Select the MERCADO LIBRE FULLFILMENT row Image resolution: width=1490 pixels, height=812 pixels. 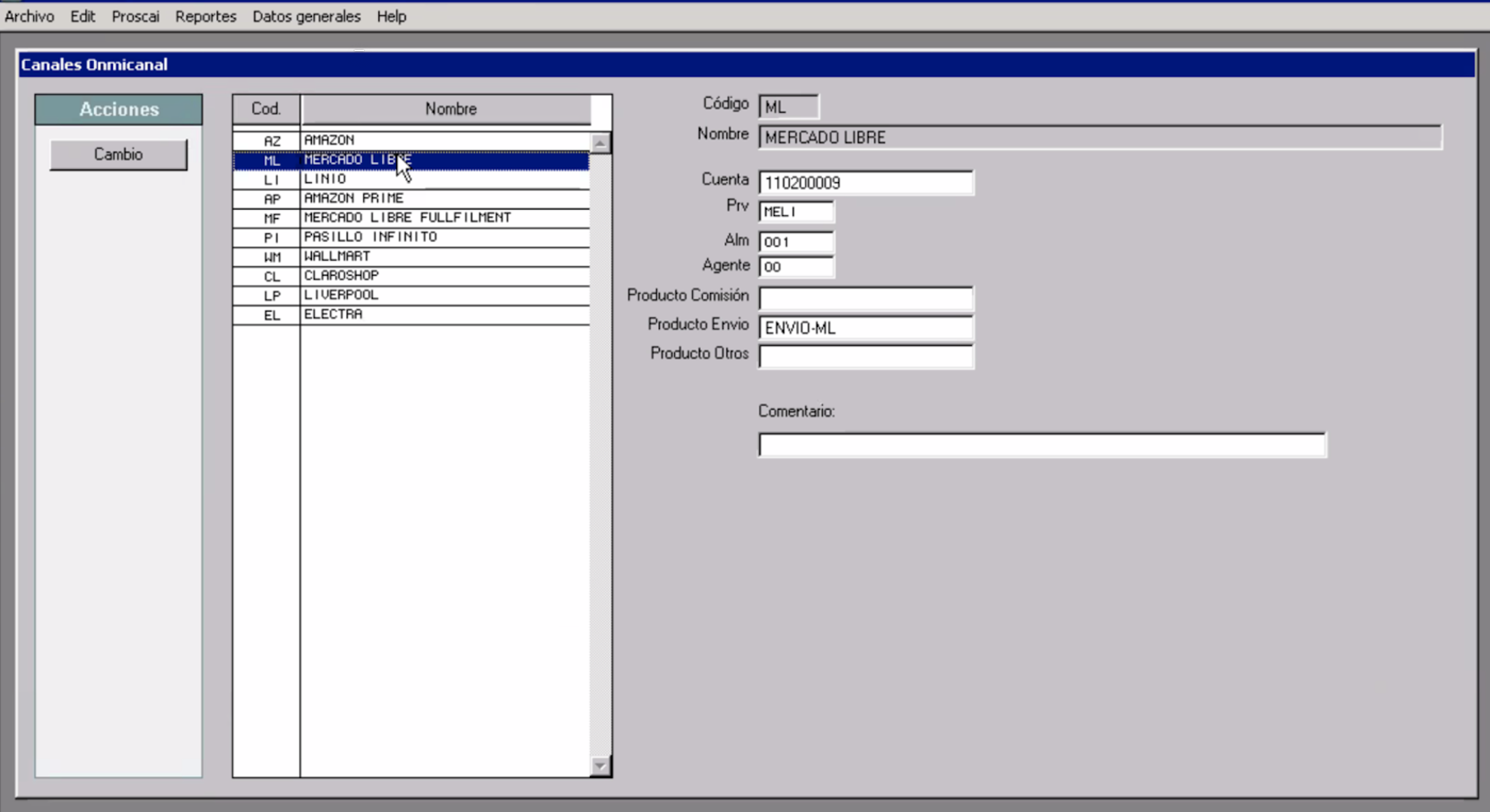coord(411,218)
